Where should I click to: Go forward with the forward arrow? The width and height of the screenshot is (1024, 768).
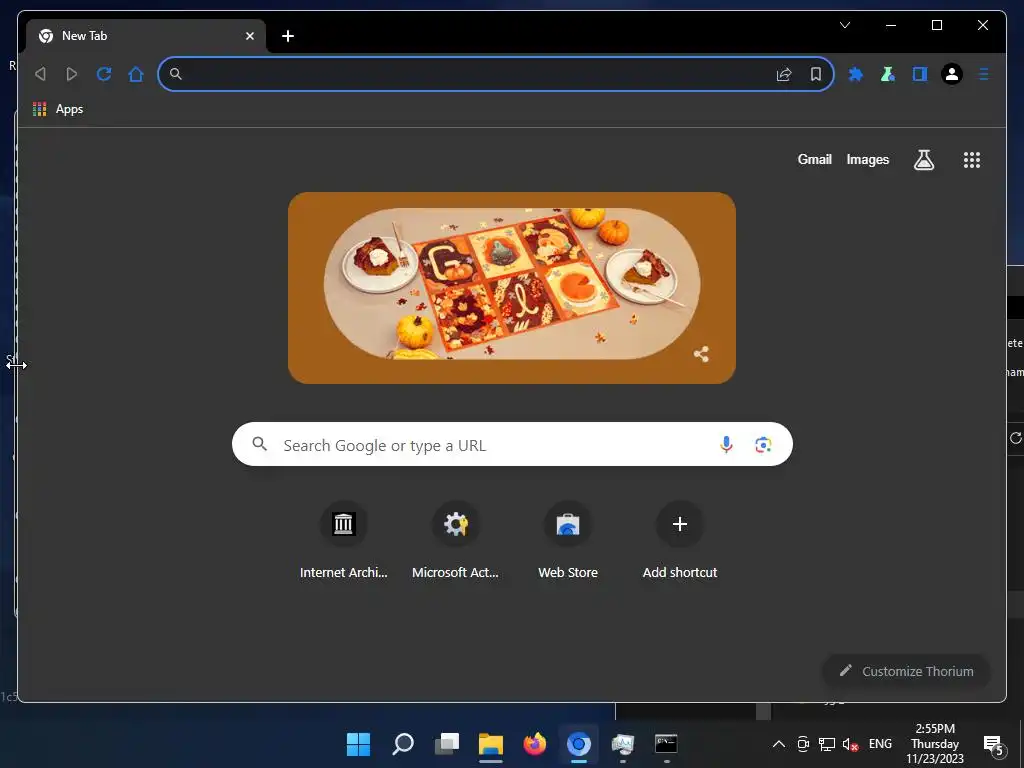(x=72, y=74)
